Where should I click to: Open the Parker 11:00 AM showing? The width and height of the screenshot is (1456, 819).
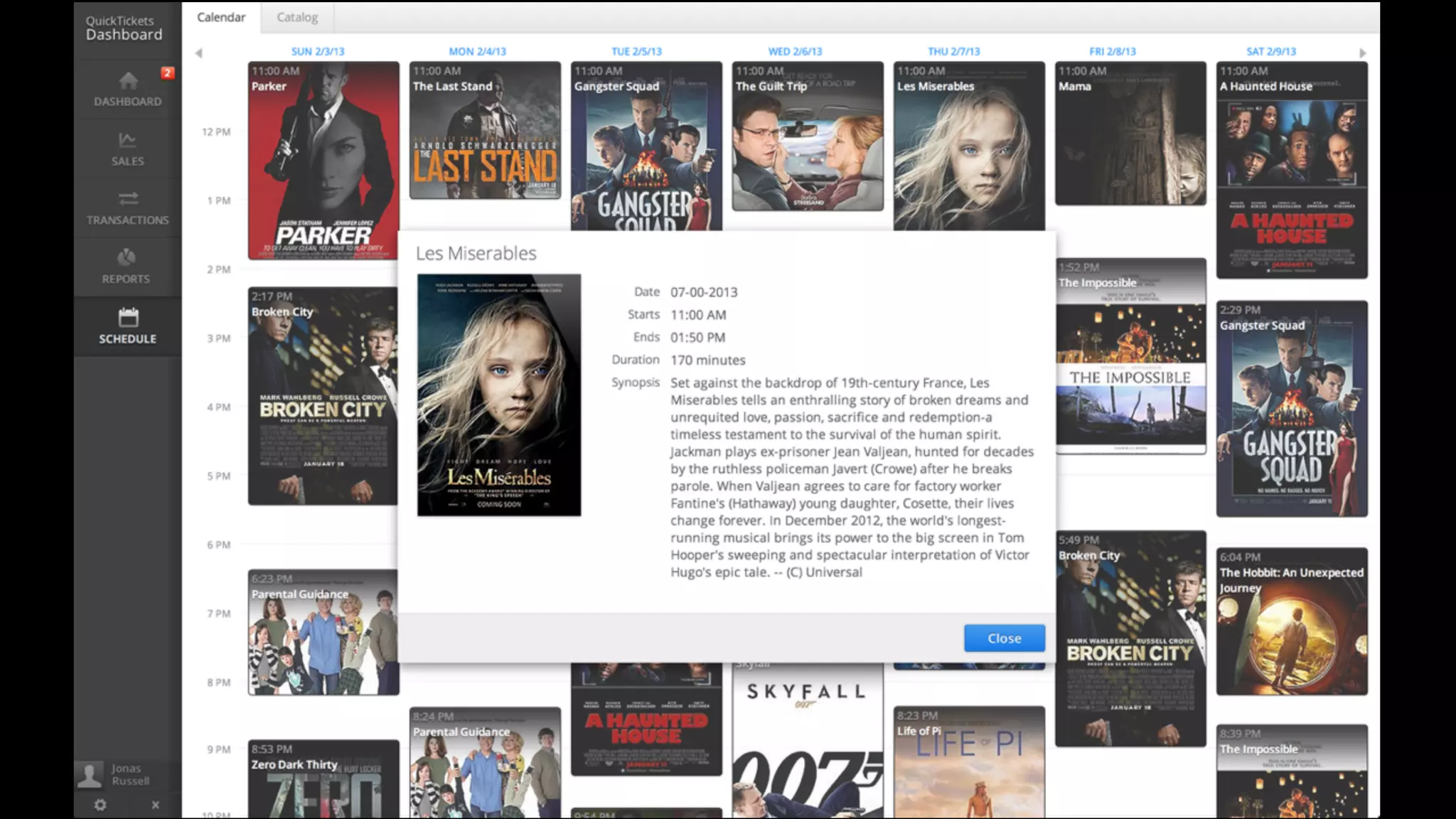pos(323,160)
